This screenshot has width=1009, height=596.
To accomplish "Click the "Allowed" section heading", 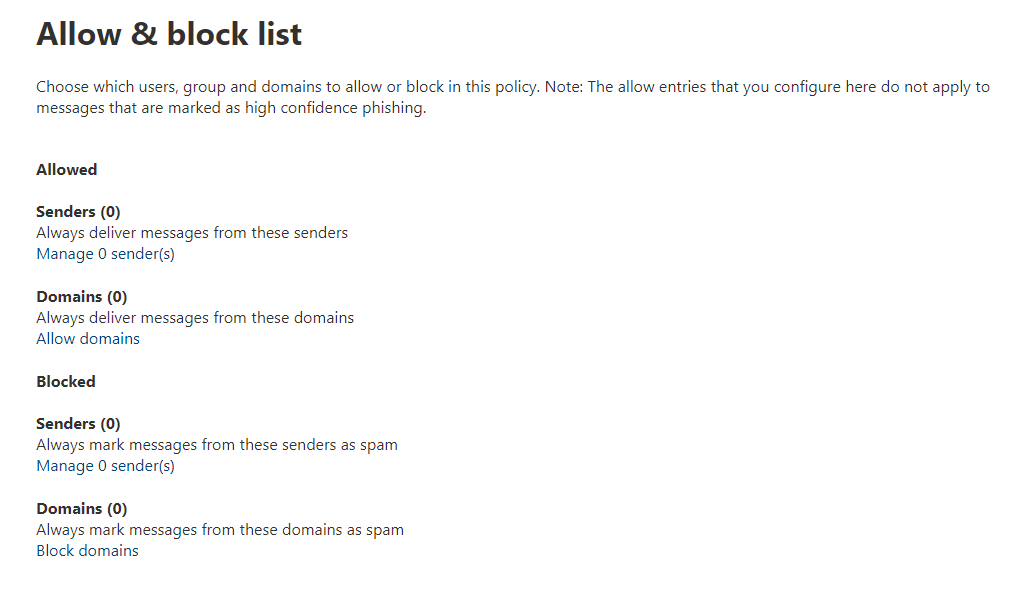I will coord(66,169).
